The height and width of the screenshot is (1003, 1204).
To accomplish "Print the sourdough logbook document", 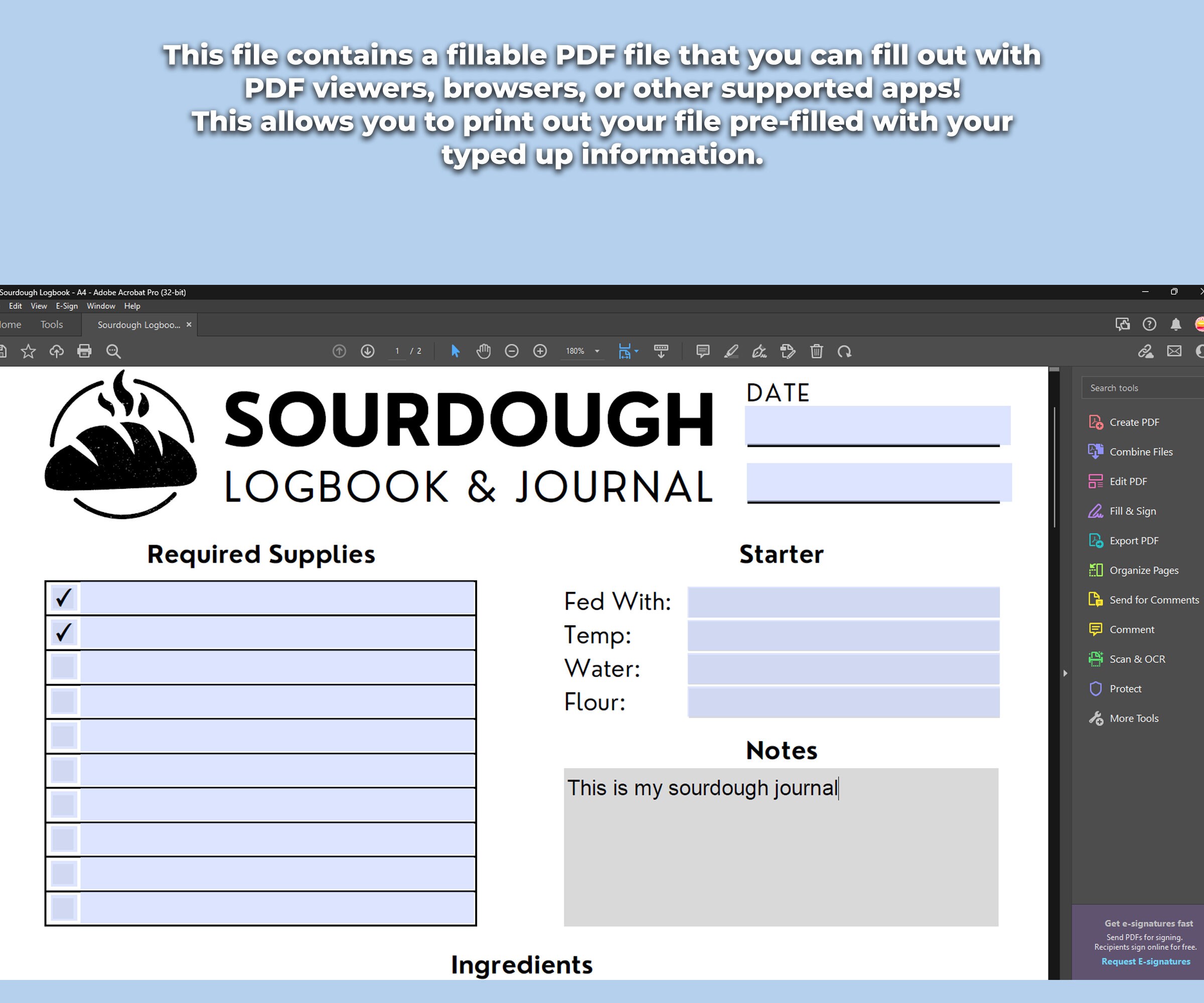I will click(x=84, y=352).
